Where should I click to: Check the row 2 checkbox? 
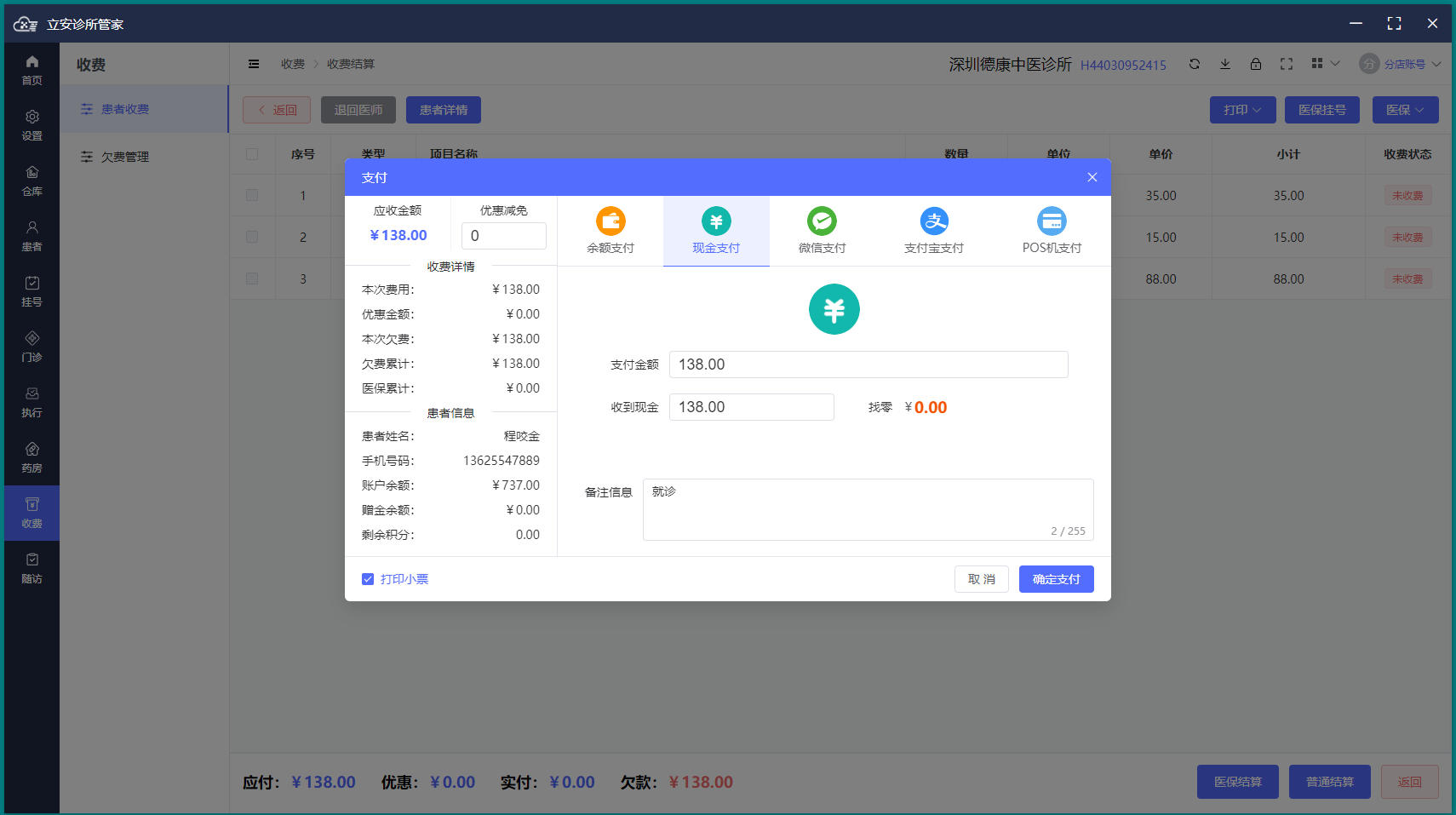pos(252,237)
